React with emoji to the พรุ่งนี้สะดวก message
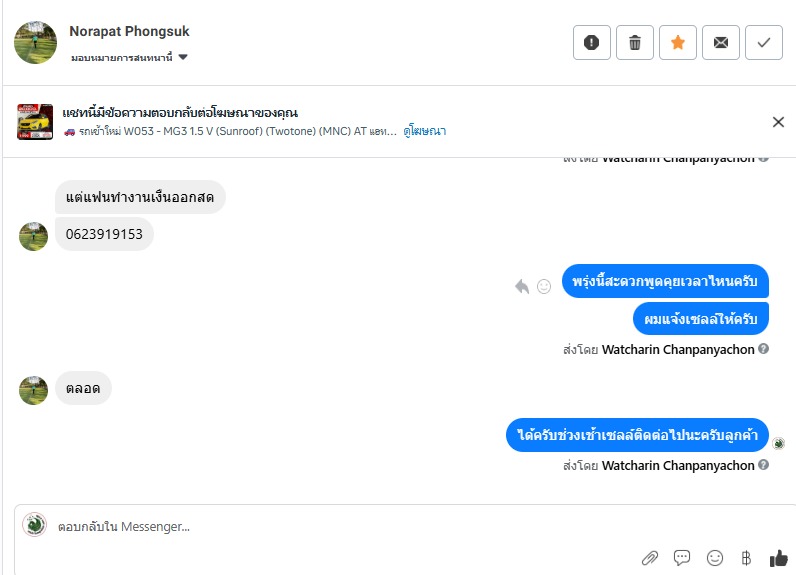Viewport: 796px width, 575px height. [x=544, y=286]
